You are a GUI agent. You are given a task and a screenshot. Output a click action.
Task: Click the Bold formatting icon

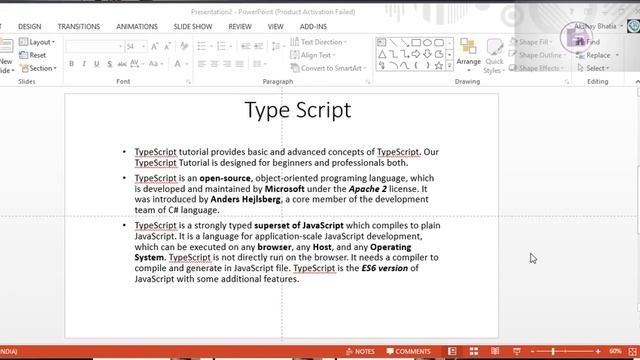(x=71, y=64)
